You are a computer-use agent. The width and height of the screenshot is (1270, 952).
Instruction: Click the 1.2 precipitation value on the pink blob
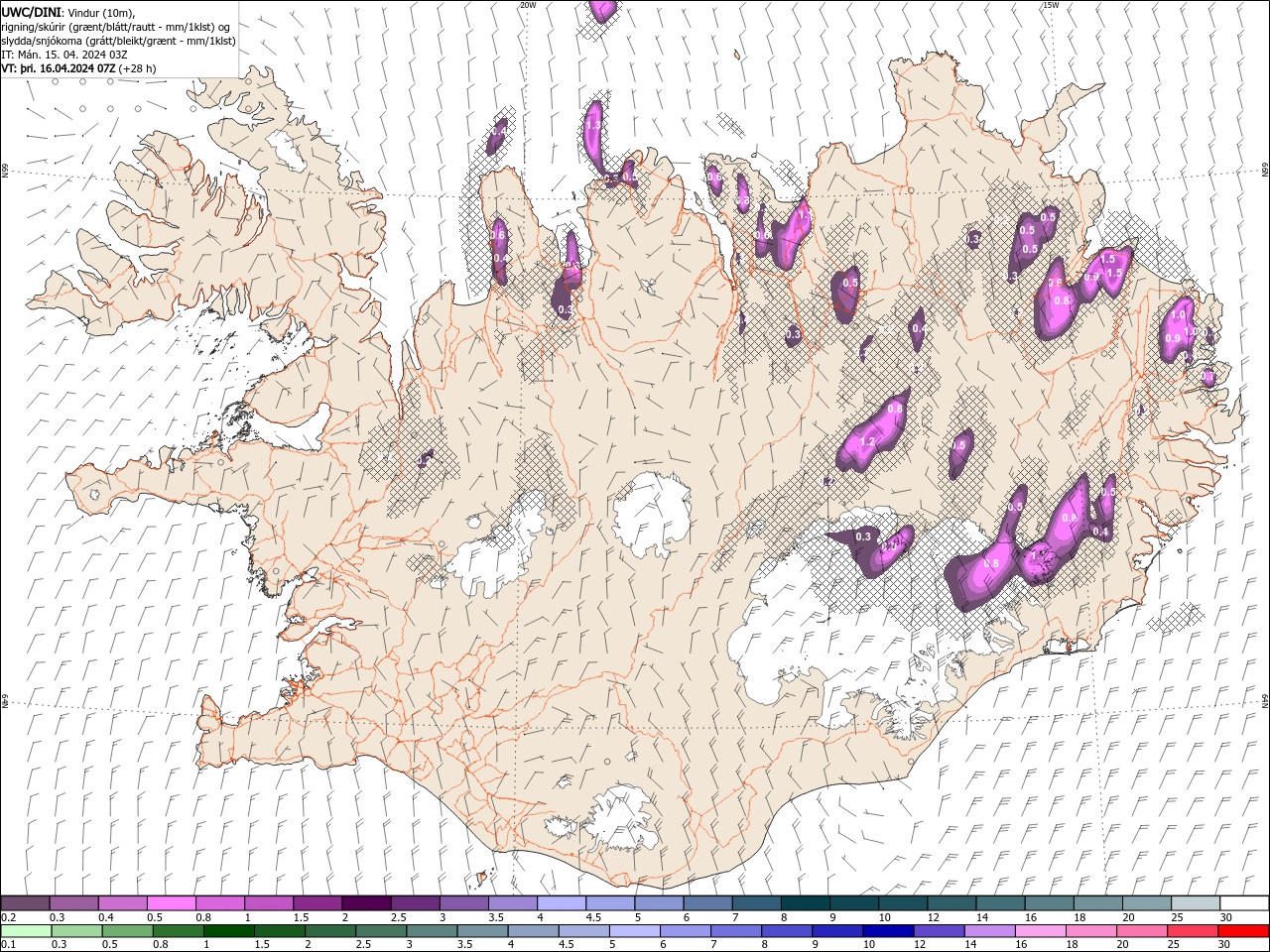pos(867,441)
